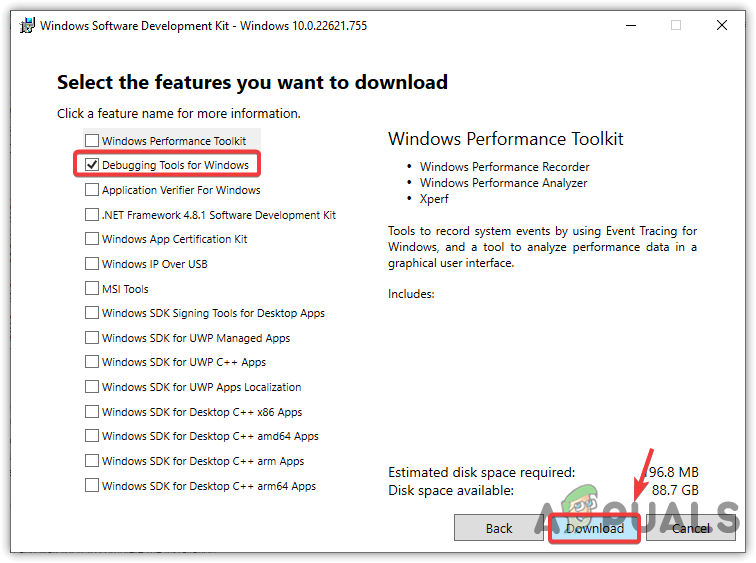
Task: Tick Windows SDK for UWP Apps Localization
Action: point(93,387)
